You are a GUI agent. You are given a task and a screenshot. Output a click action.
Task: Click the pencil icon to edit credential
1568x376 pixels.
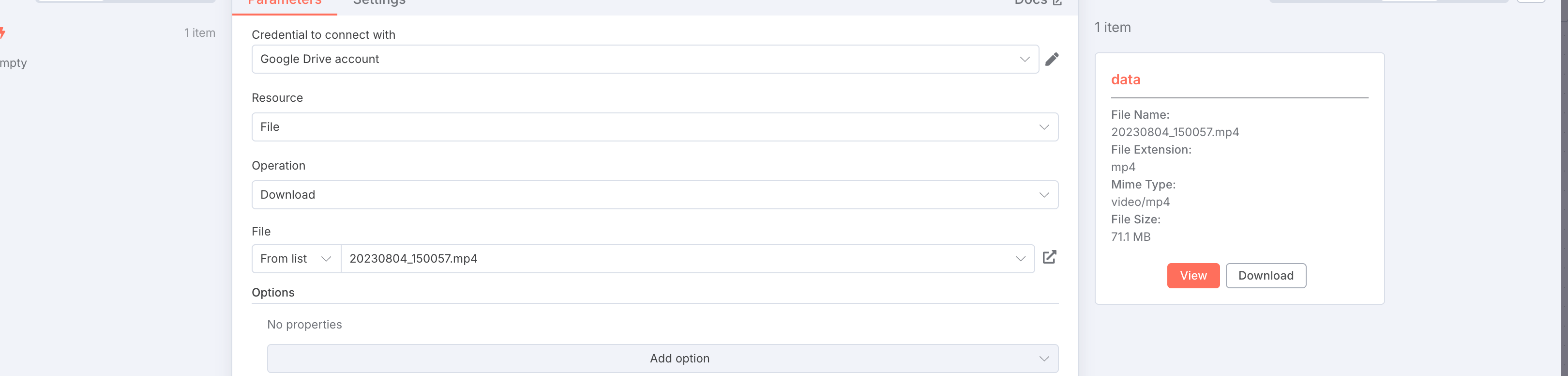click(1051, 59)
